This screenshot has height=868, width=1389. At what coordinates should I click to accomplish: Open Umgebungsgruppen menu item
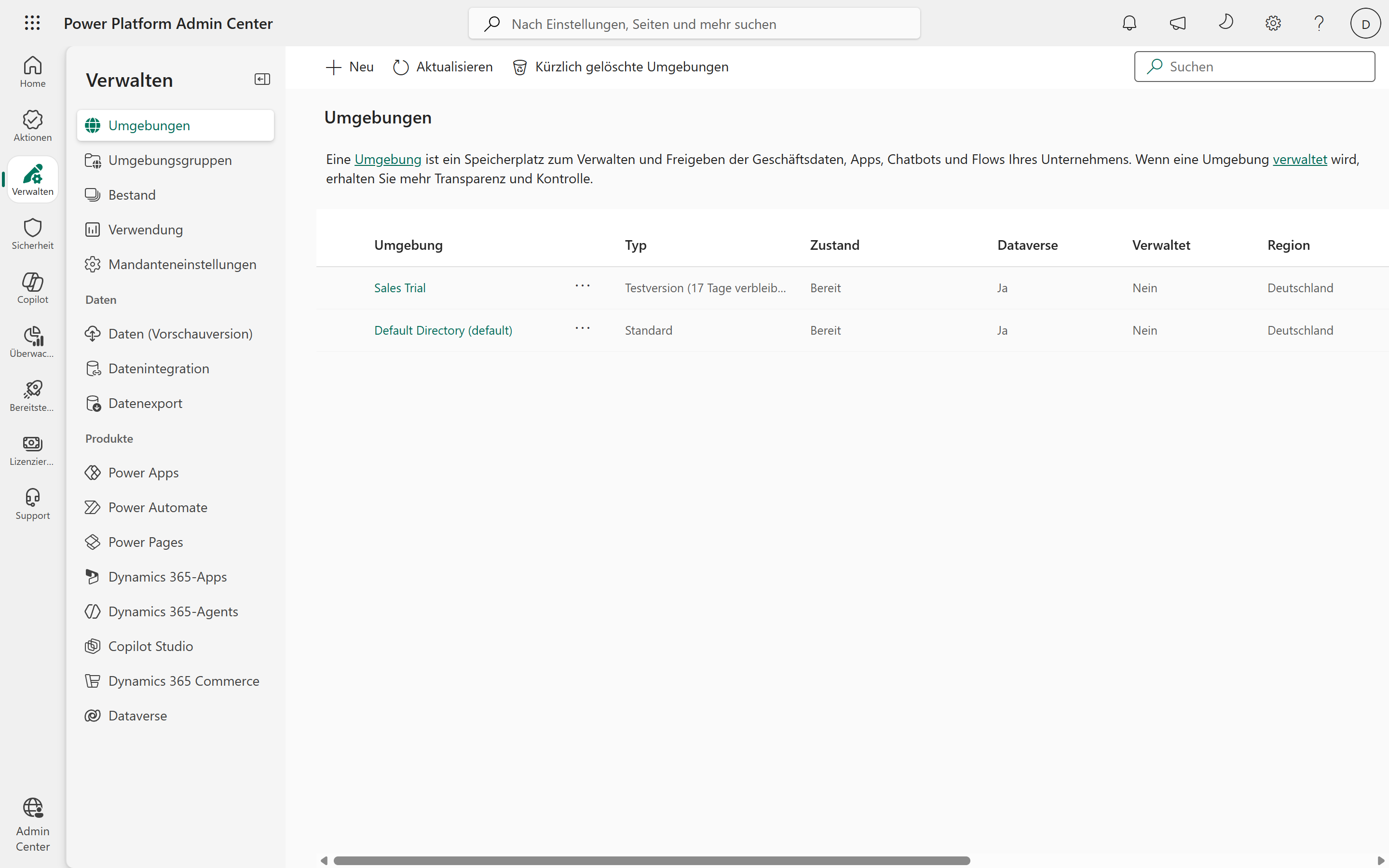pos(176,160)
